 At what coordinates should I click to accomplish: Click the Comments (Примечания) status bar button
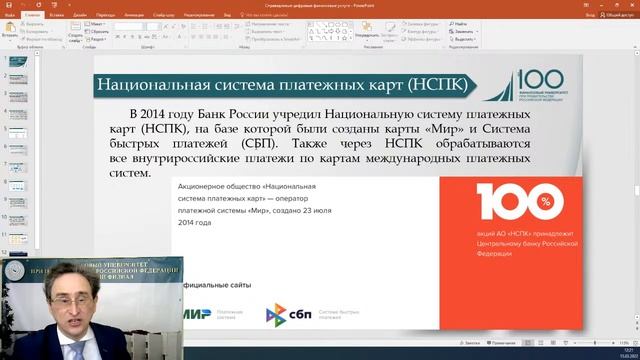[502, 343]
